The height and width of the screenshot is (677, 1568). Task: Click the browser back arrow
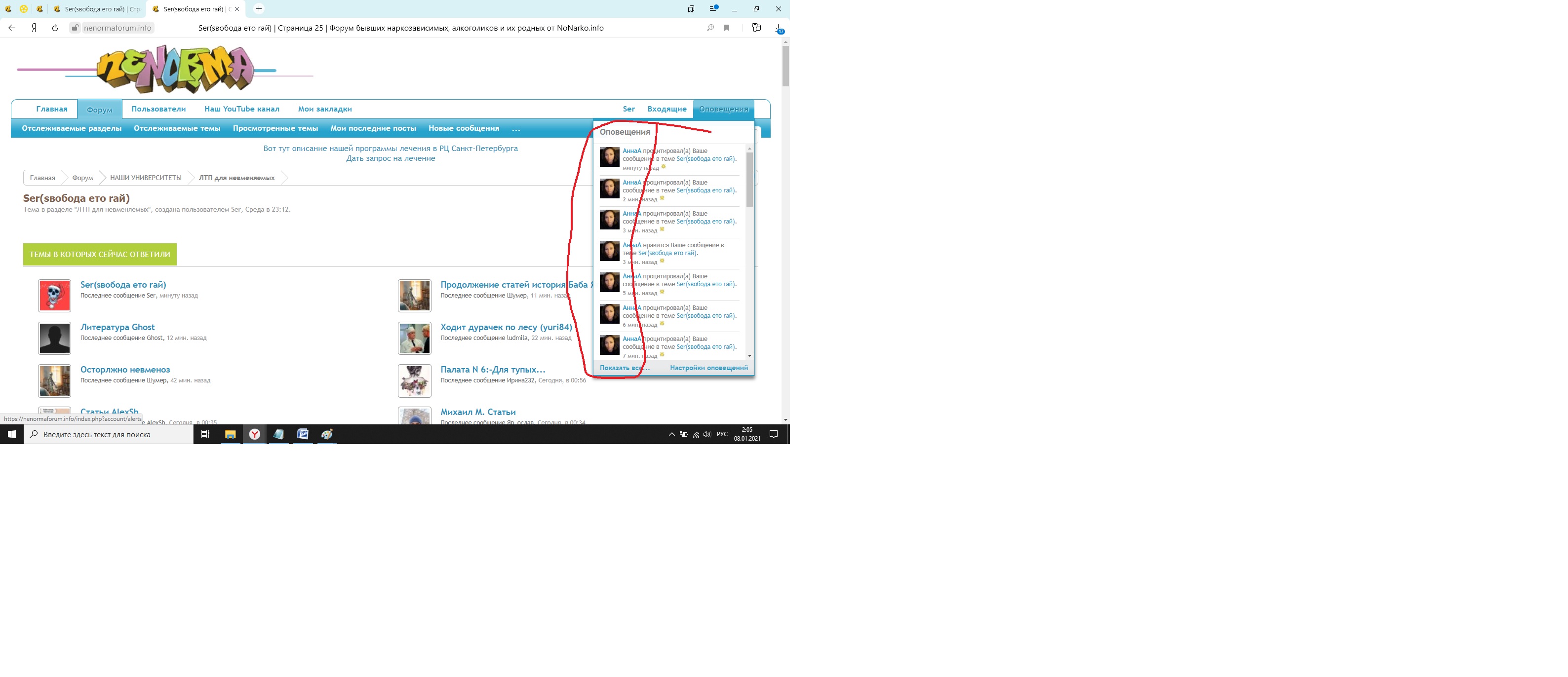11,28
